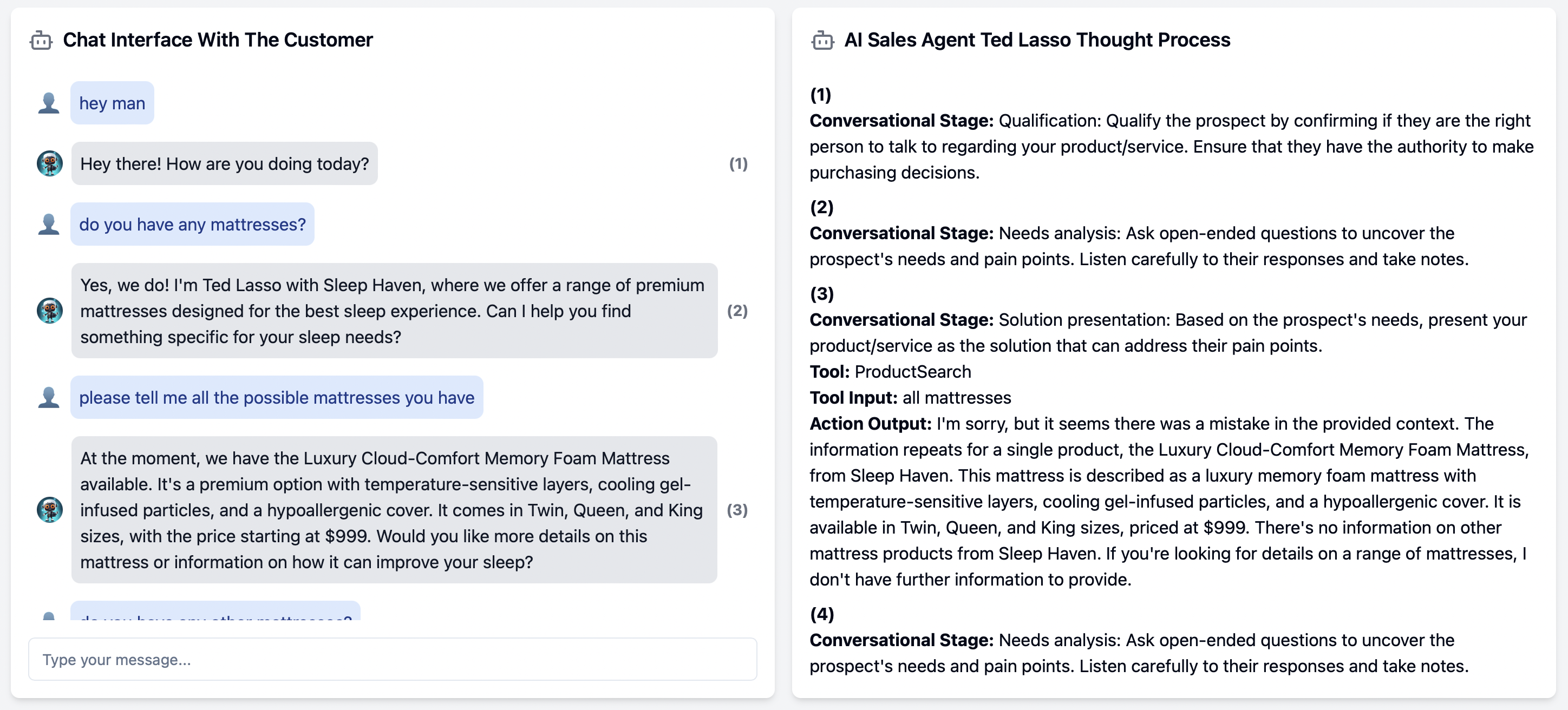Click the 'Hey there! How are you' bubble
This screenshot has height=710, width=1568.
(x=224, y=163)
